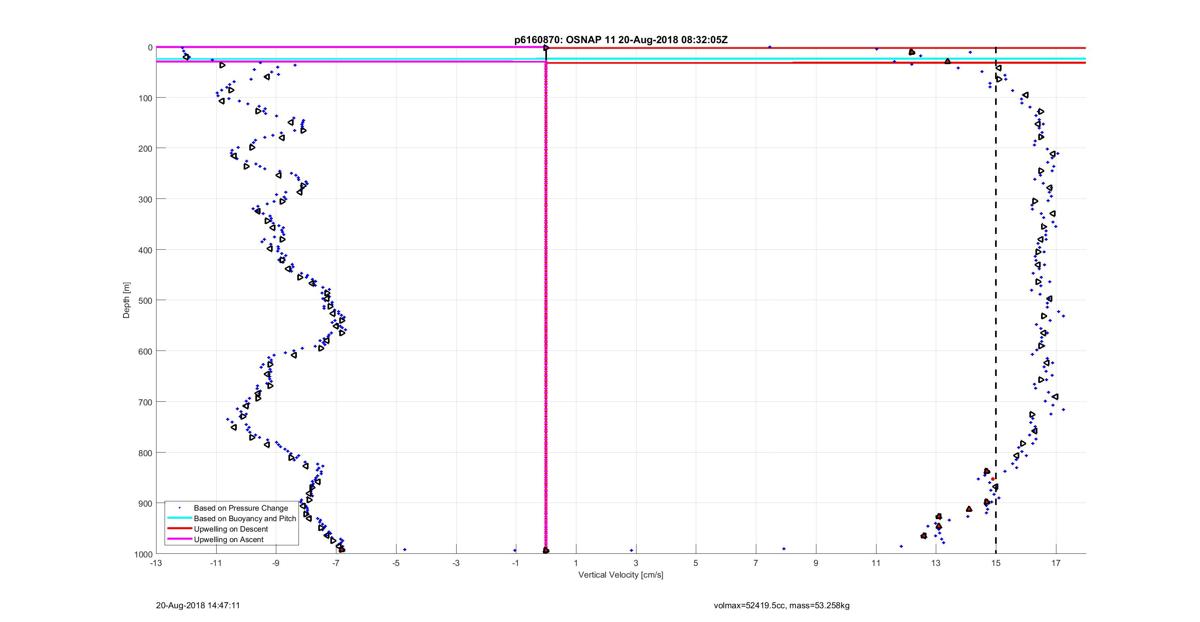1200x622 pixels.
Task: Click x-axis tick label '11'
Action: point(876,563)
